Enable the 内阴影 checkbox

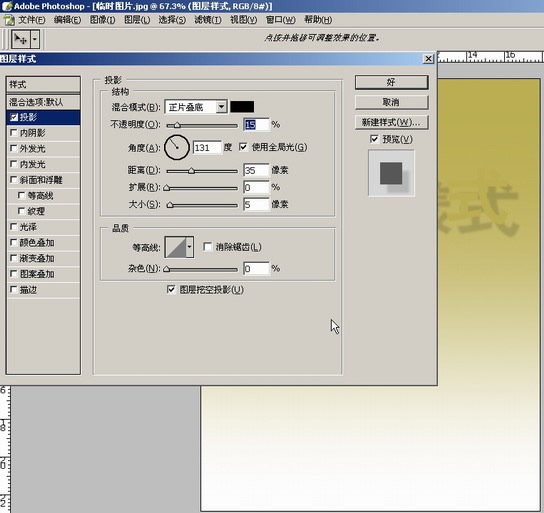(14, 133)
